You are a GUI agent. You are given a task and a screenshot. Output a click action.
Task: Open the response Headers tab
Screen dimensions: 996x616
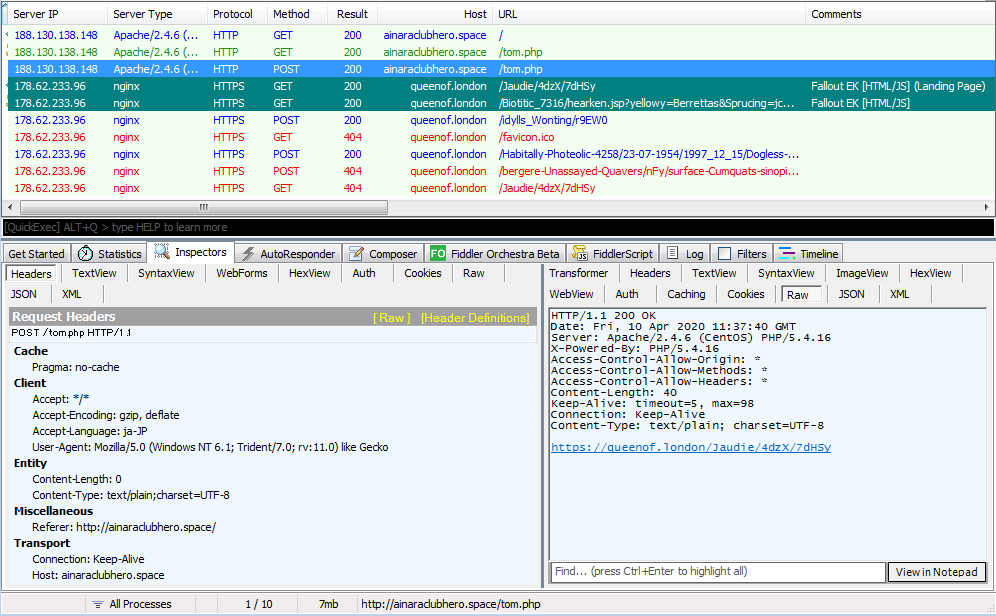pyautogui.click(x=650, y=273)
